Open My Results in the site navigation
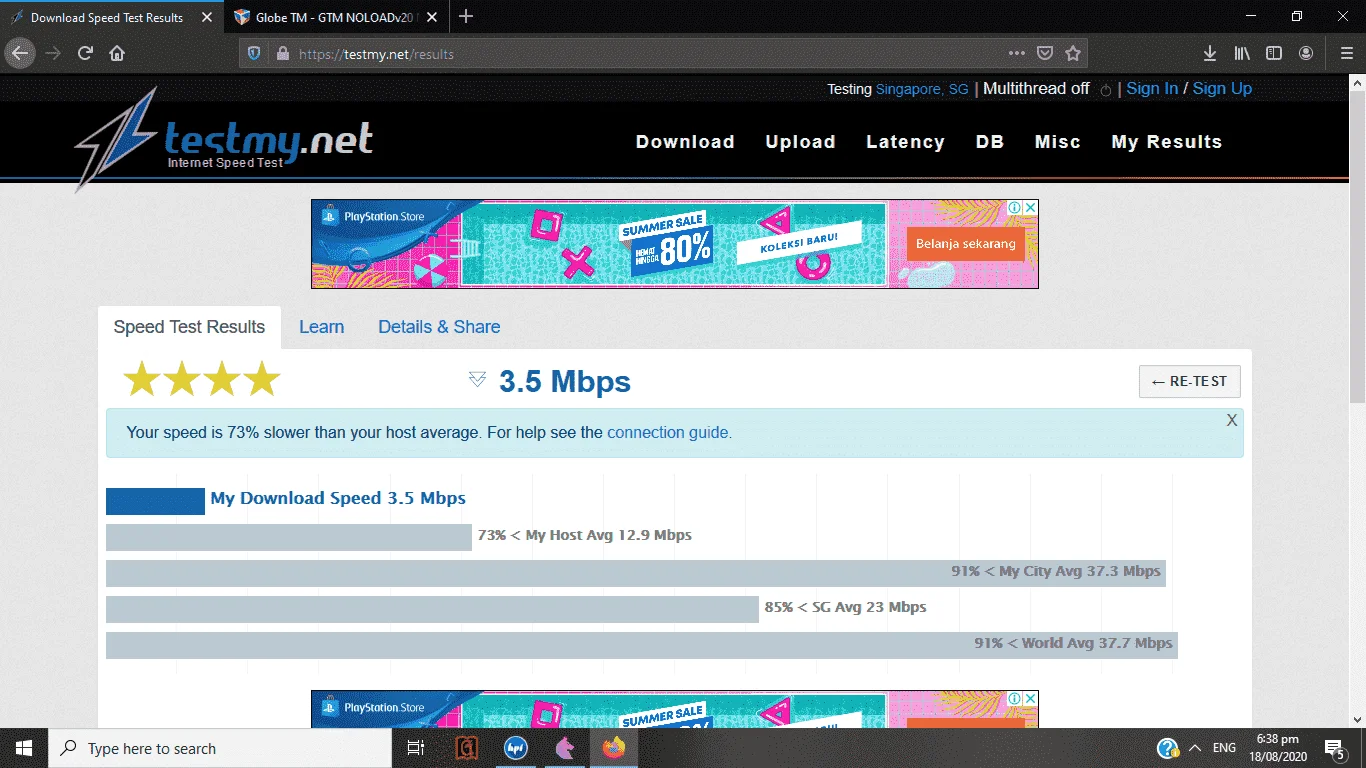 [x=1167, y=142]
